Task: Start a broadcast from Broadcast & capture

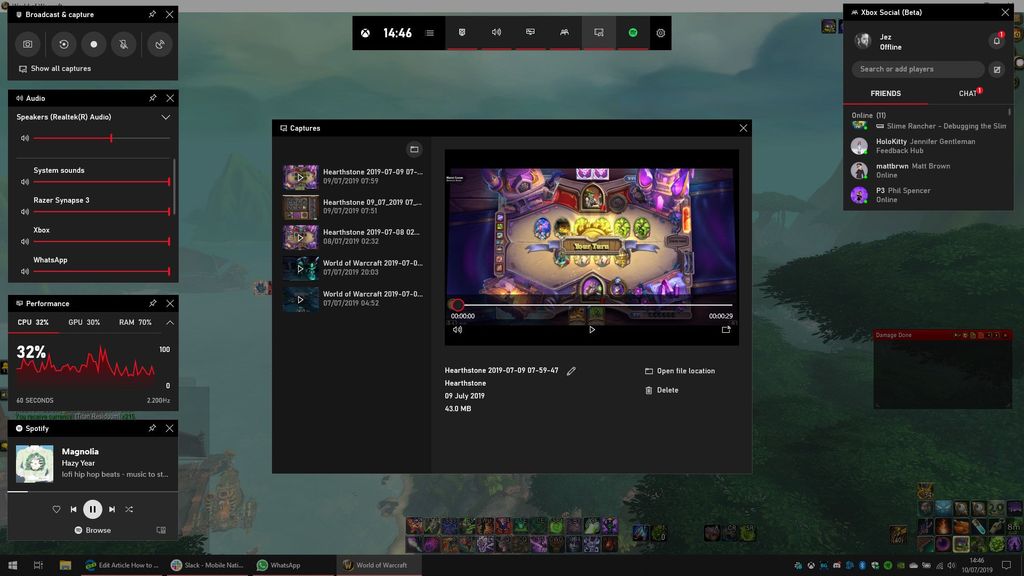Action: [160, 44]
